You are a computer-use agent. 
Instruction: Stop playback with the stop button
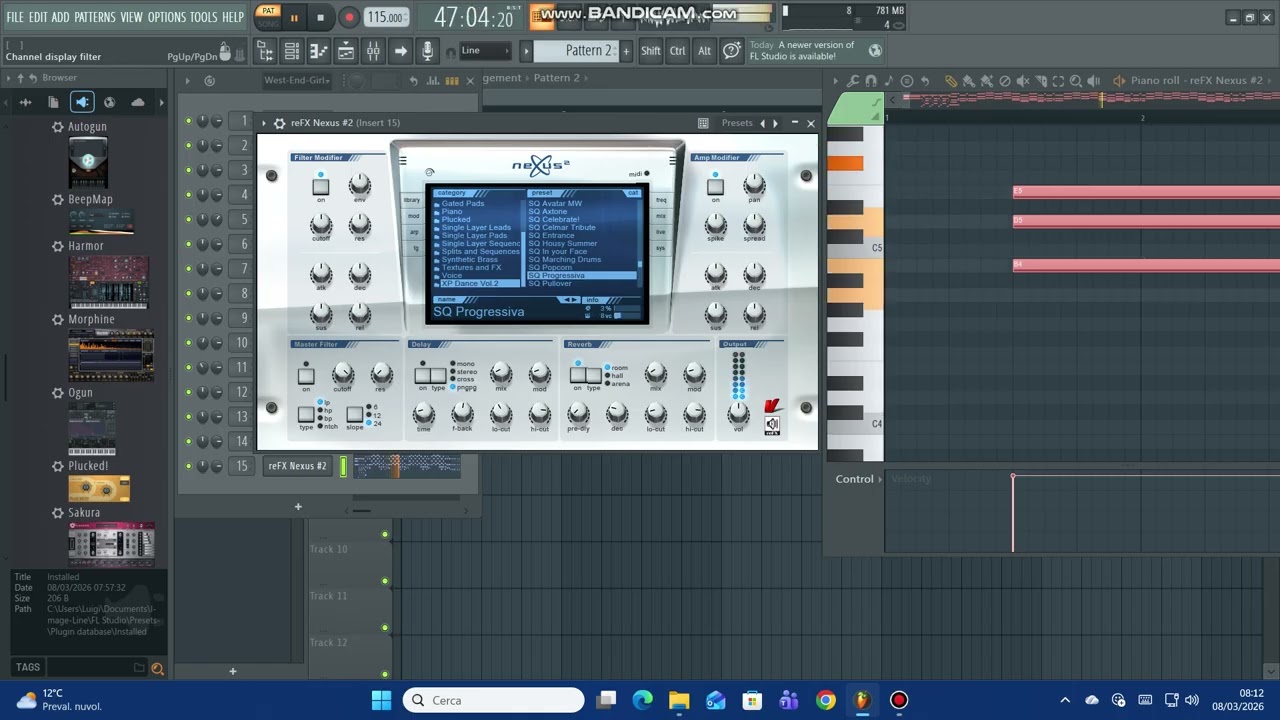(320, 17)
